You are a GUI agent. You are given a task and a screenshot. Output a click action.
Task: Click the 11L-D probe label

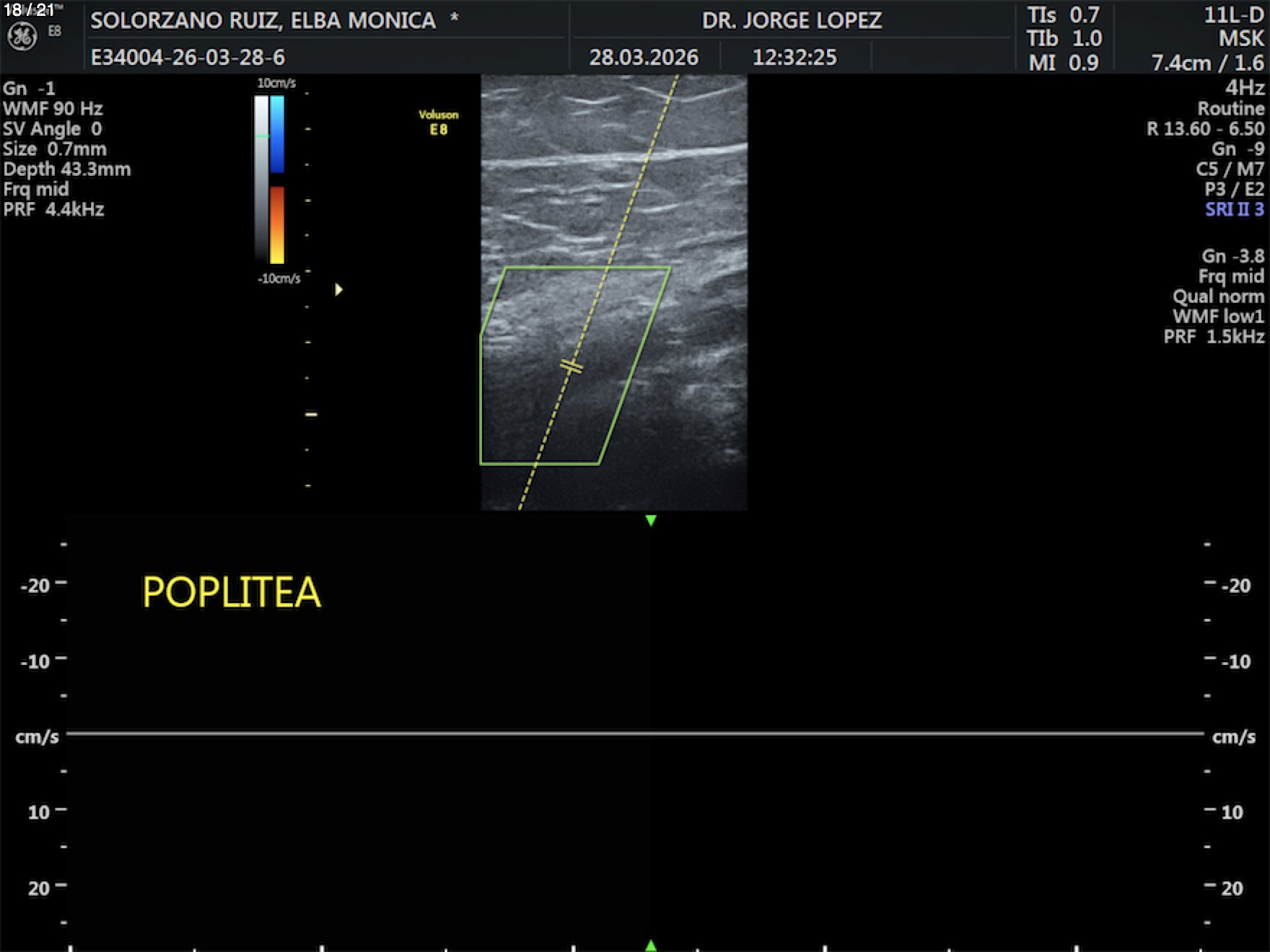(1233, 15)
